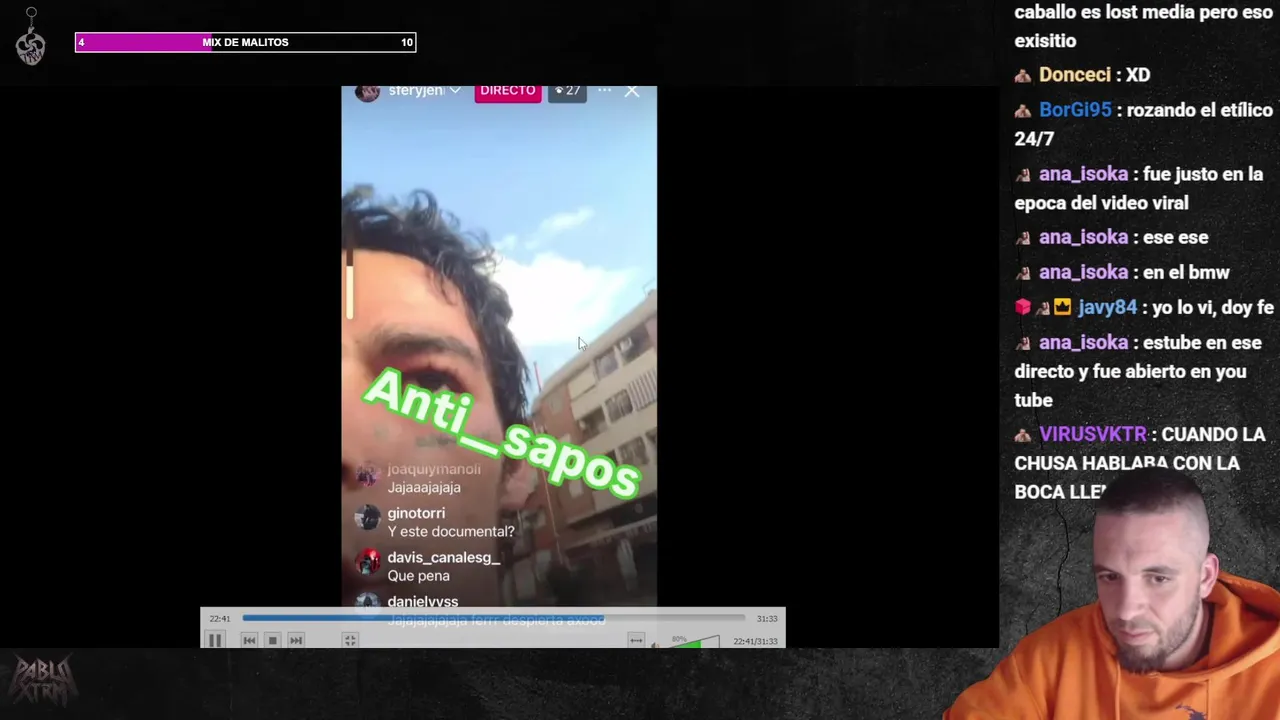This screenshot has height=720, width=1280.
Task: Click comment text 'Que pena'
Action: (x=419, y=575)
